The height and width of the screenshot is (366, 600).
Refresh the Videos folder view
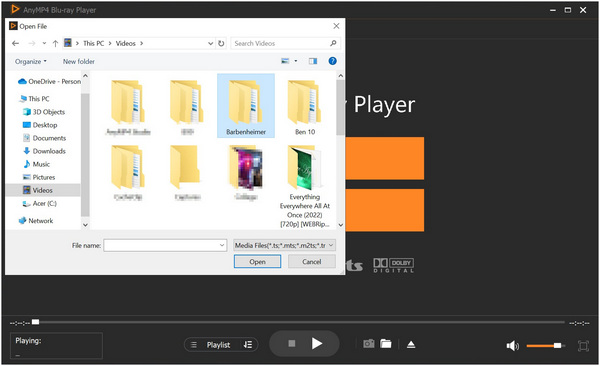(221, 43)
